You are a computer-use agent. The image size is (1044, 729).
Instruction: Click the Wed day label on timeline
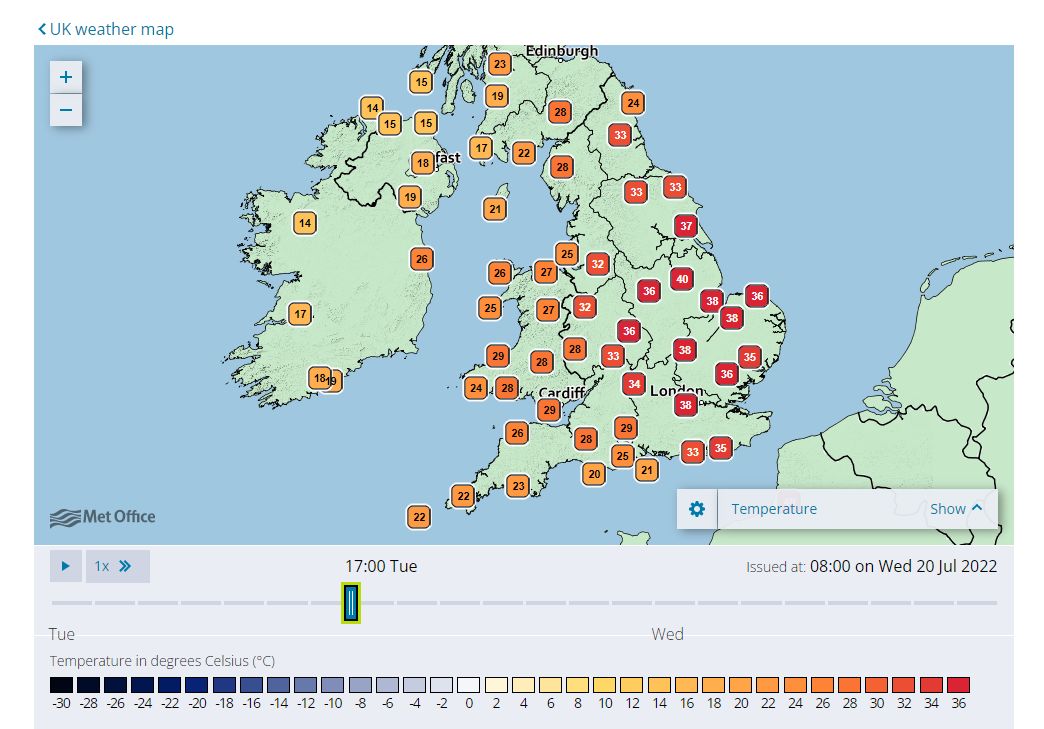(667, 634)
